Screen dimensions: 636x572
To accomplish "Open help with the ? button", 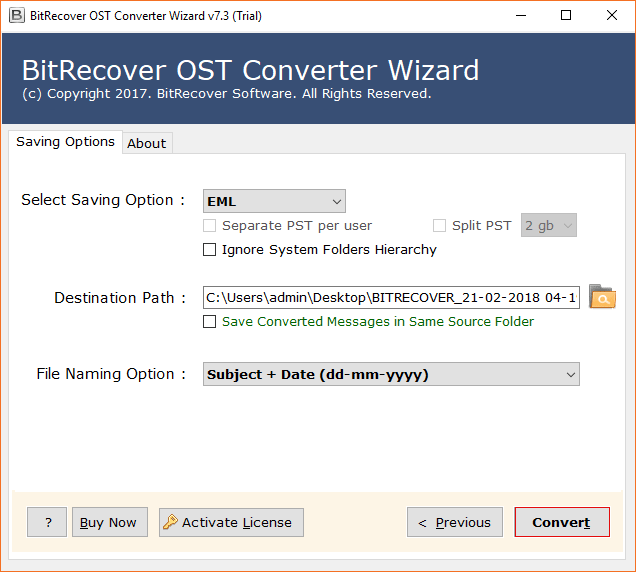I will point(47,522).
